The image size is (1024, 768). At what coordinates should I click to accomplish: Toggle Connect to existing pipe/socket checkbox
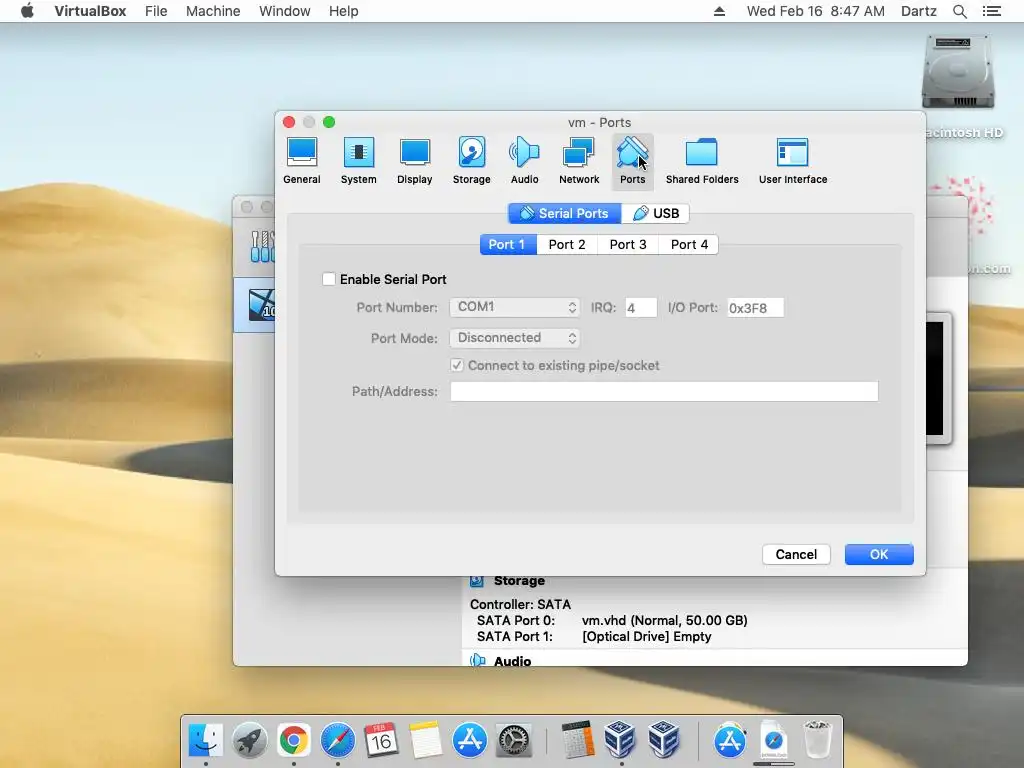pos(457,365)
